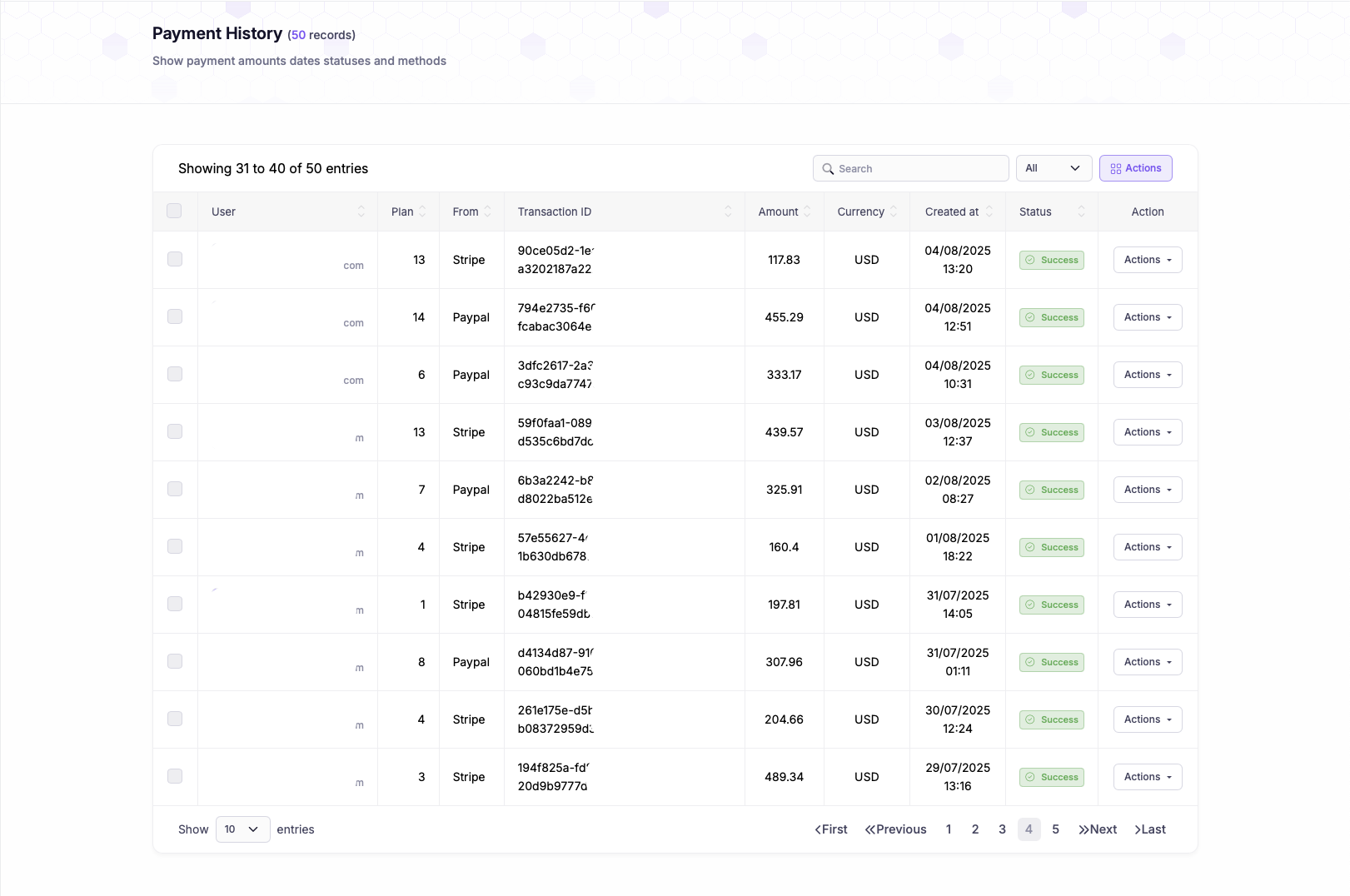Select the checkbox for 489.34 payment
The width and height of the screenshot is (1350, 896).
click(175, 776)
